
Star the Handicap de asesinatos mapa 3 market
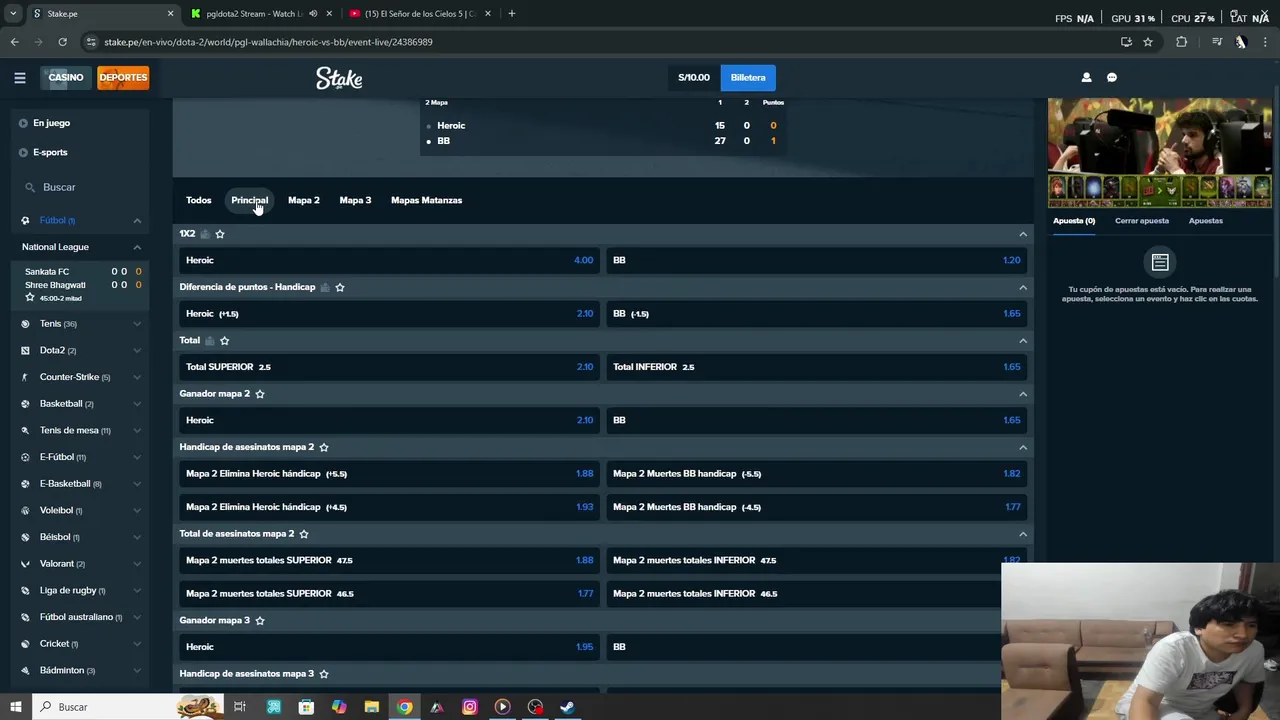[x=324, y=674]
